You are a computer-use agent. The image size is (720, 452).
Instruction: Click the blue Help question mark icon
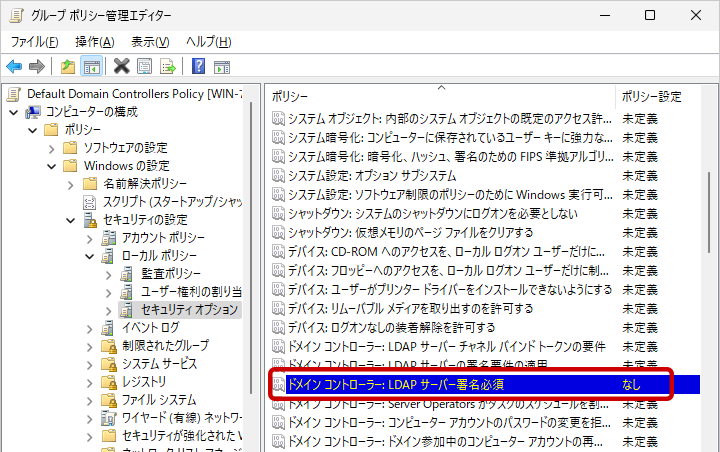(198, 66)
